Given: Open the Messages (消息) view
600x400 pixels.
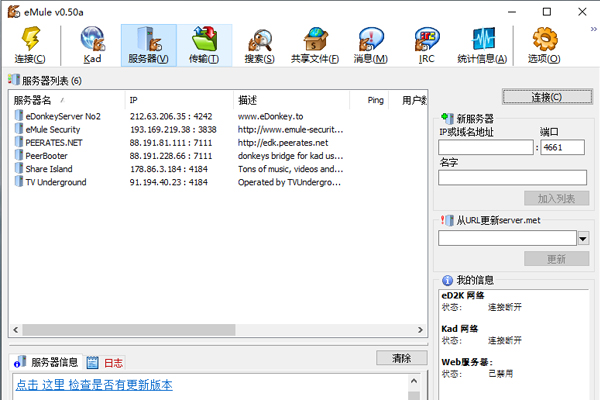Looking at the screenshot, I should click(x=370, y=45).
